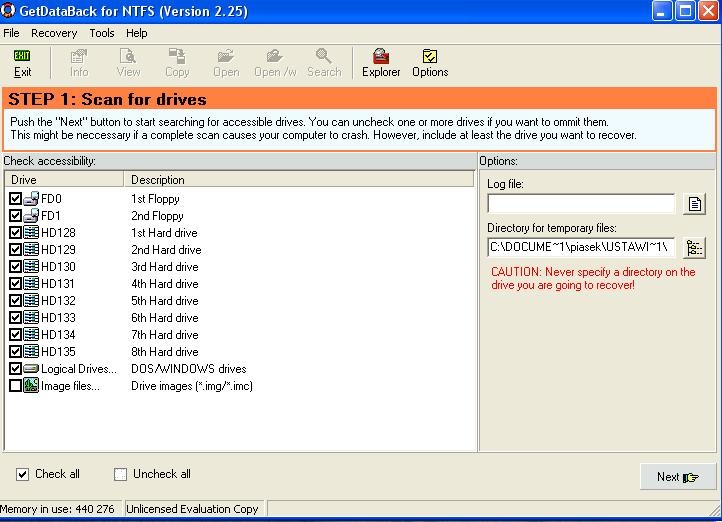Click the temporary files directory field

click(x=581, y=247)
